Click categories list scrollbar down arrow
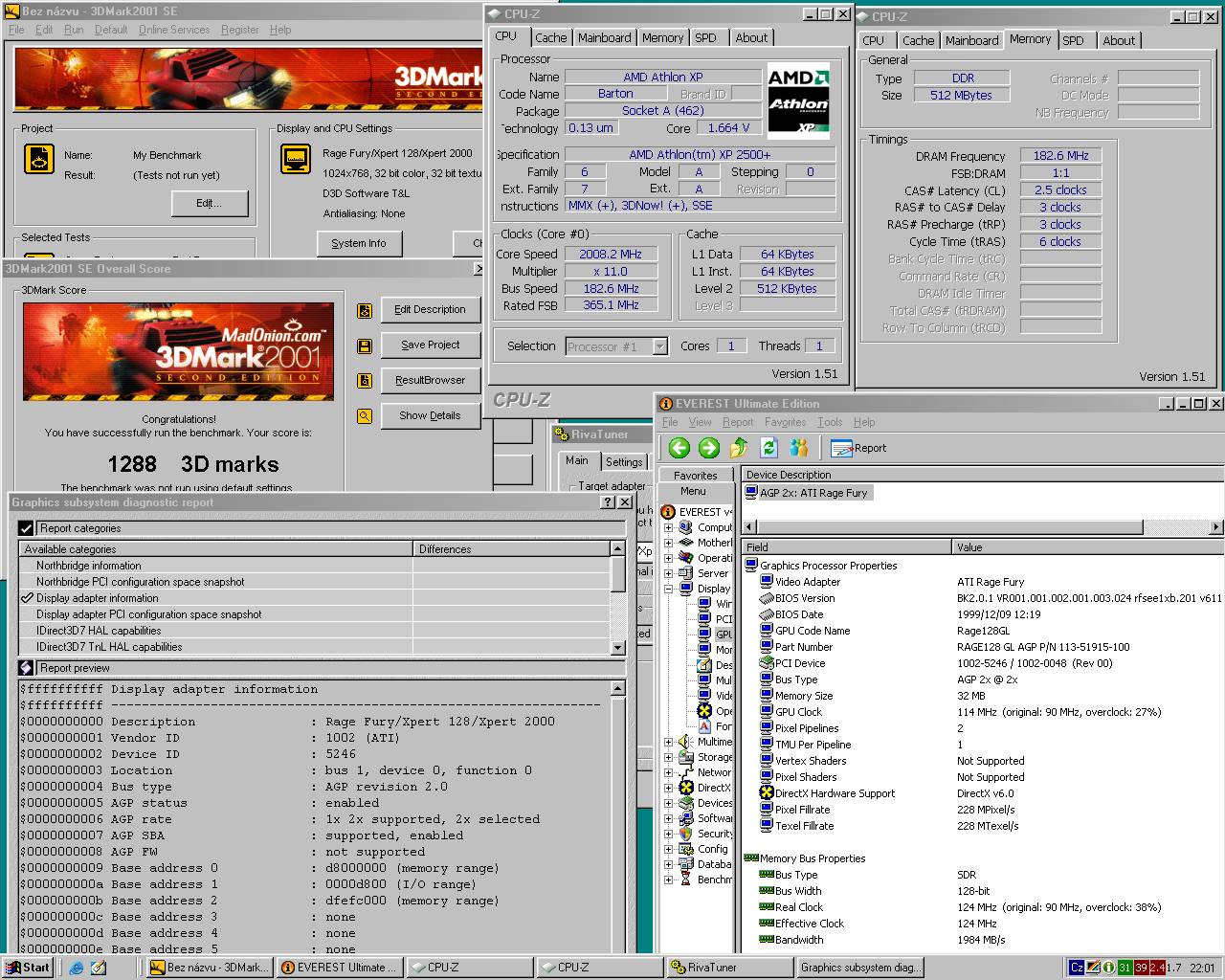 point(618,647)
